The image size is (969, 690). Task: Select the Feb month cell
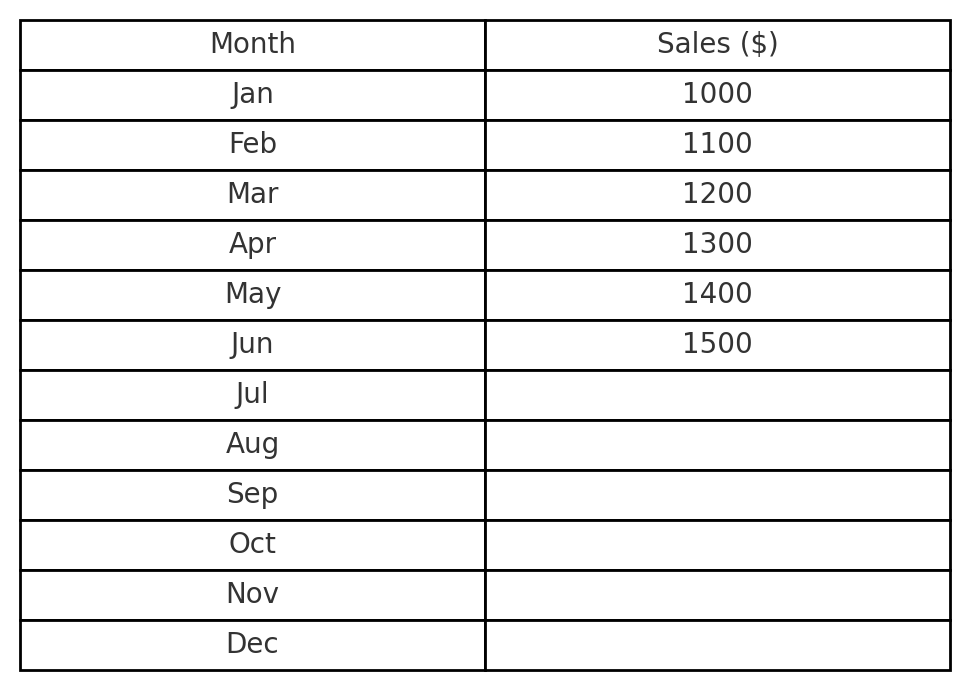[x=252, y=145]
